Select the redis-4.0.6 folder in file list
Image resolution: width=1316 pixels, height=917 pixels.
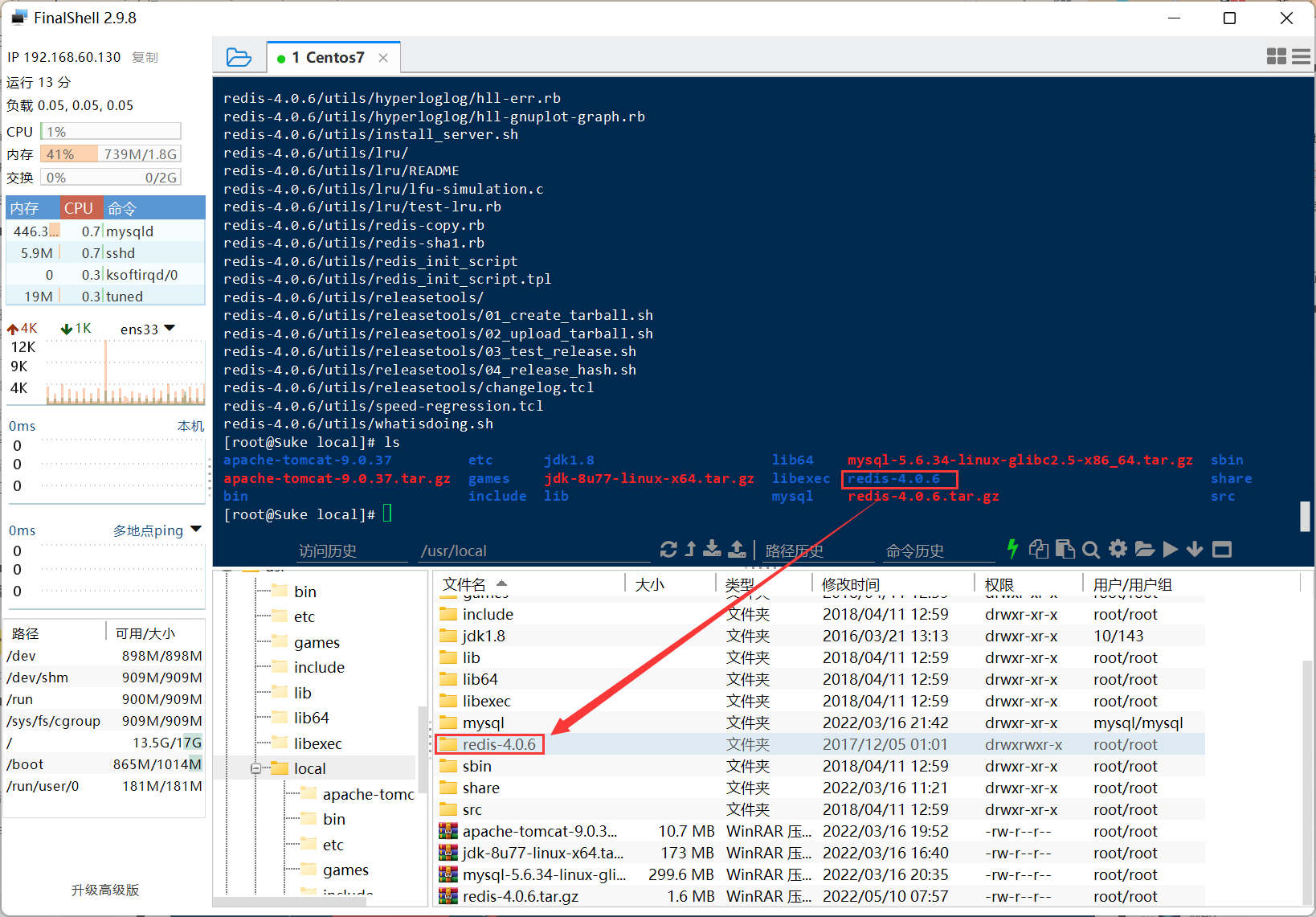coord(819,744)
